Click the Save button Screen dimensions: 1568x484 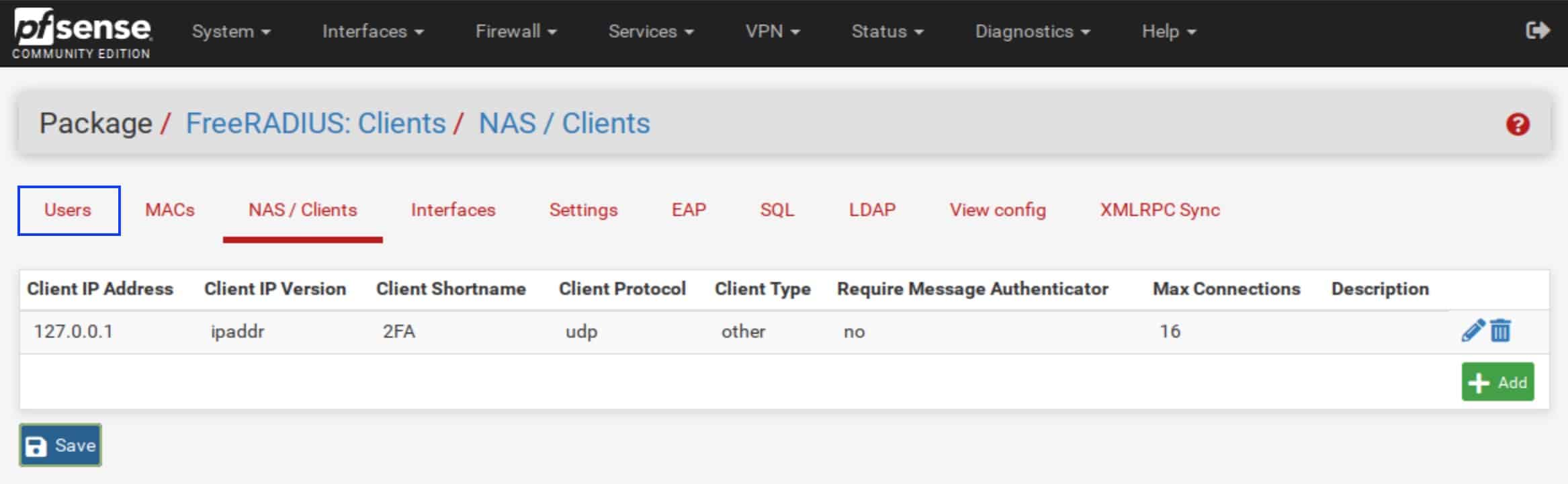(60, 445)
